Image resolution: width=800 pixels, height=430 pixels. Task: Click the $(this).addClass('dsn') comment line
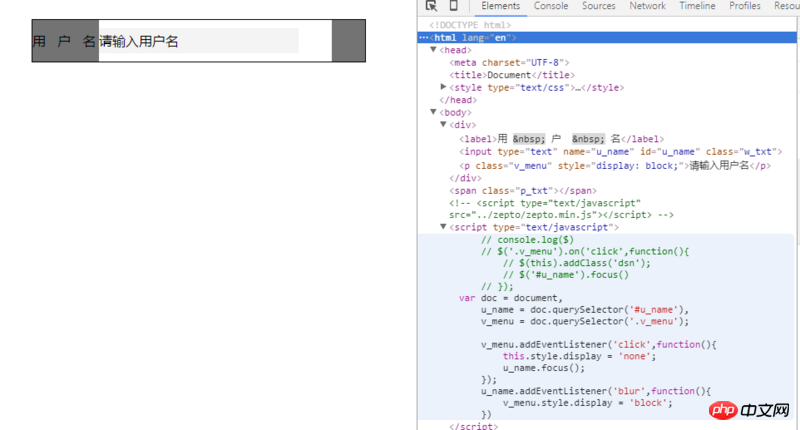click(x=577, y=263)
